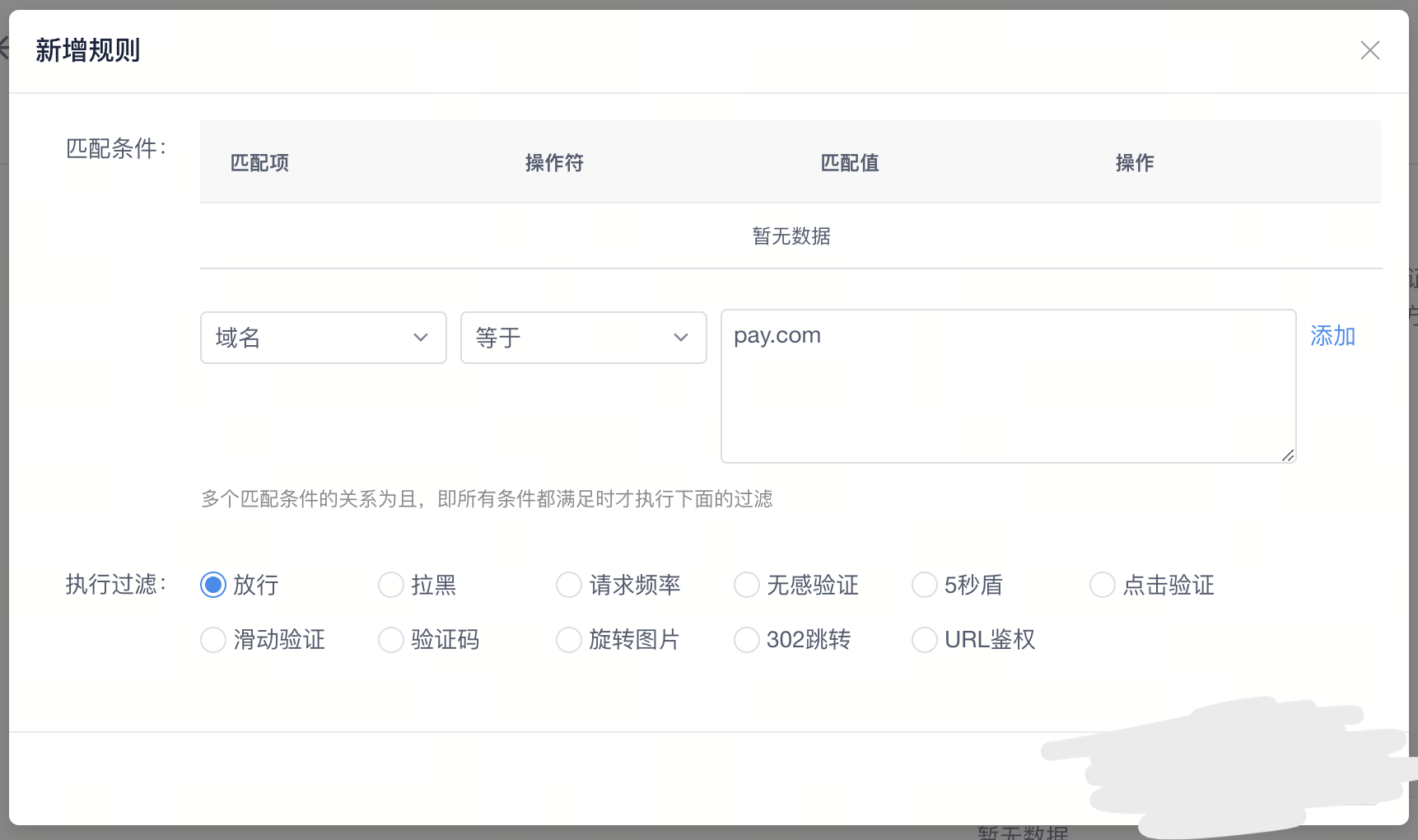
Task: Select the 302跳转 option
Action: click(x=746, y=640)
